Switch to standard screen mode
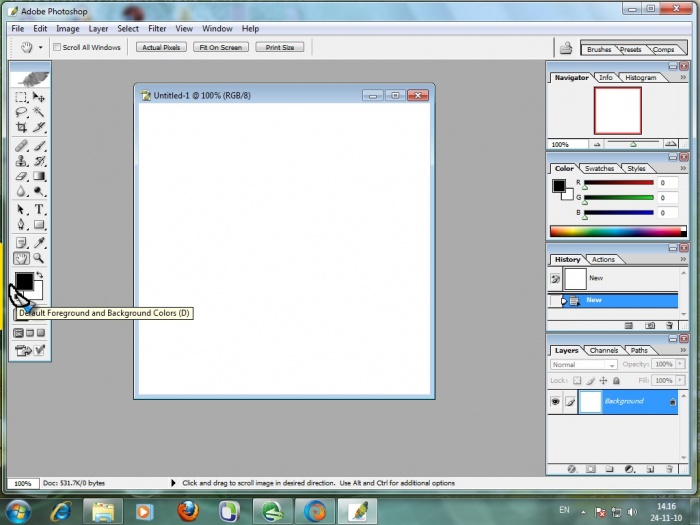 18,333
